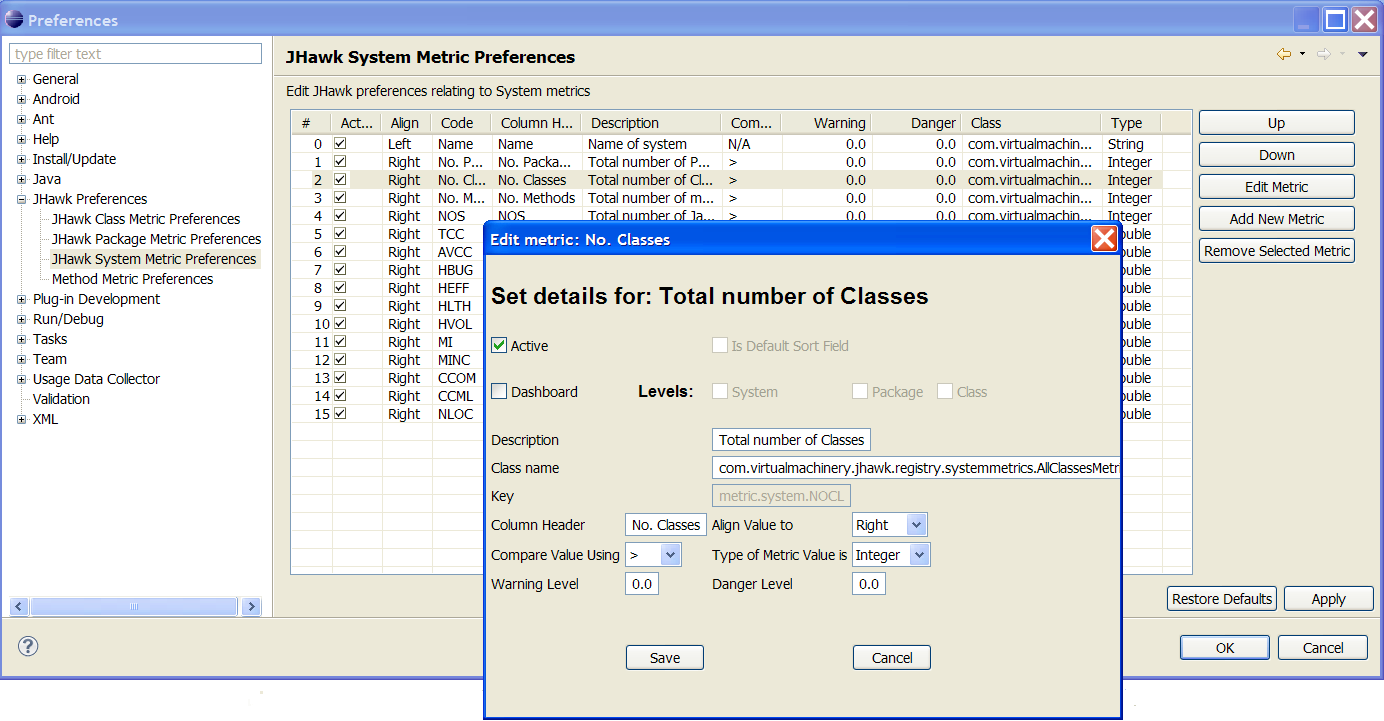Sort by the Code column header

pos(460,123)
